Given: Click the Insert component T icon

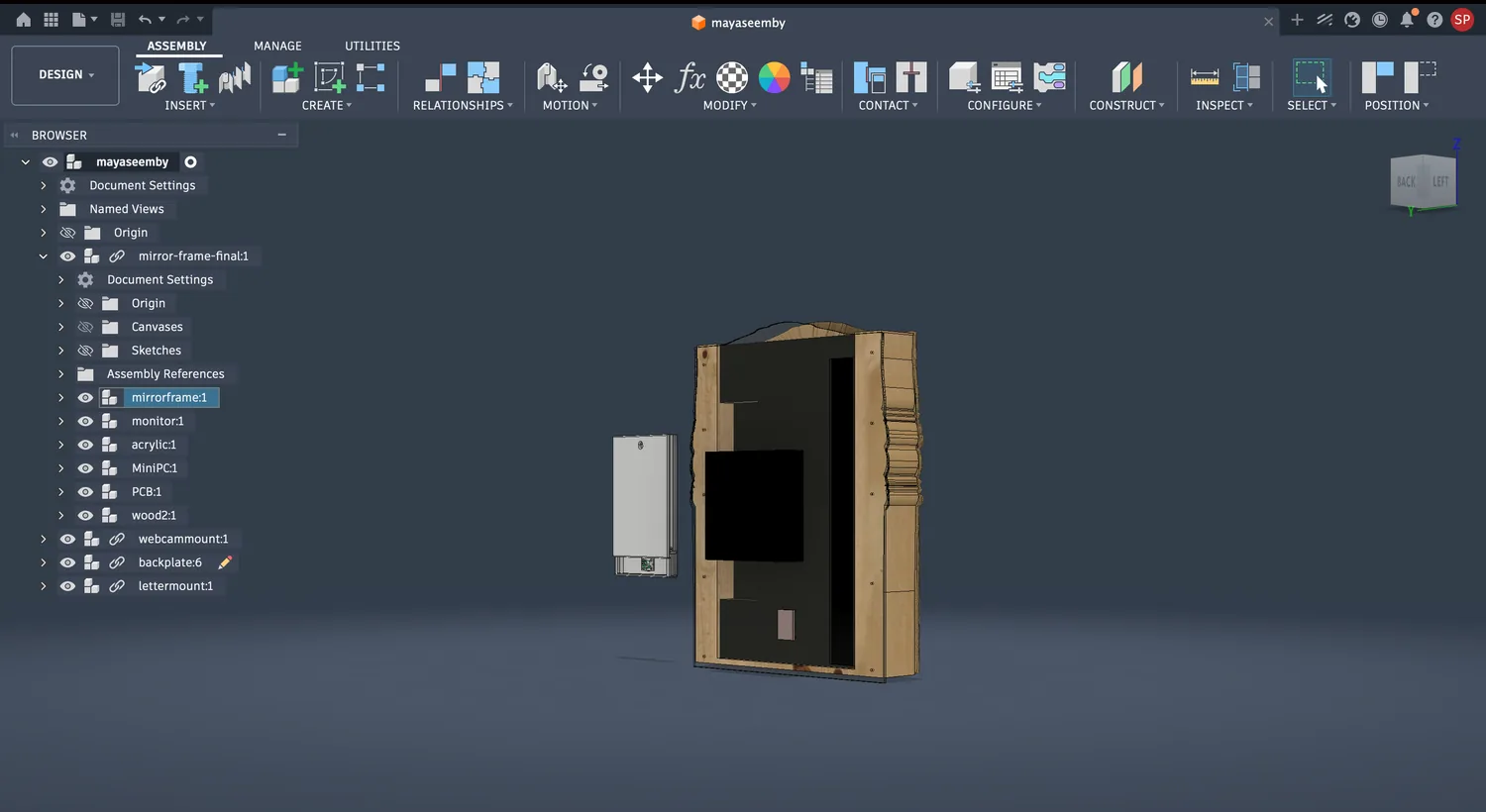Looking at the screenshot, I should tap(192, 77).
